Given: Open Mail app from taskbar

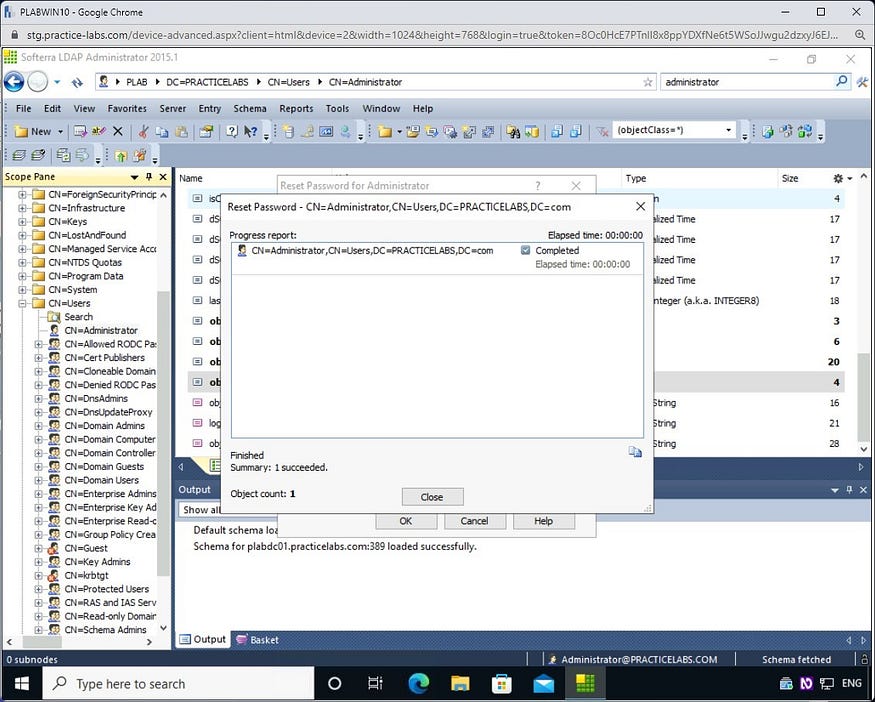Looking at the screenshot, I should tap(544, 684).
